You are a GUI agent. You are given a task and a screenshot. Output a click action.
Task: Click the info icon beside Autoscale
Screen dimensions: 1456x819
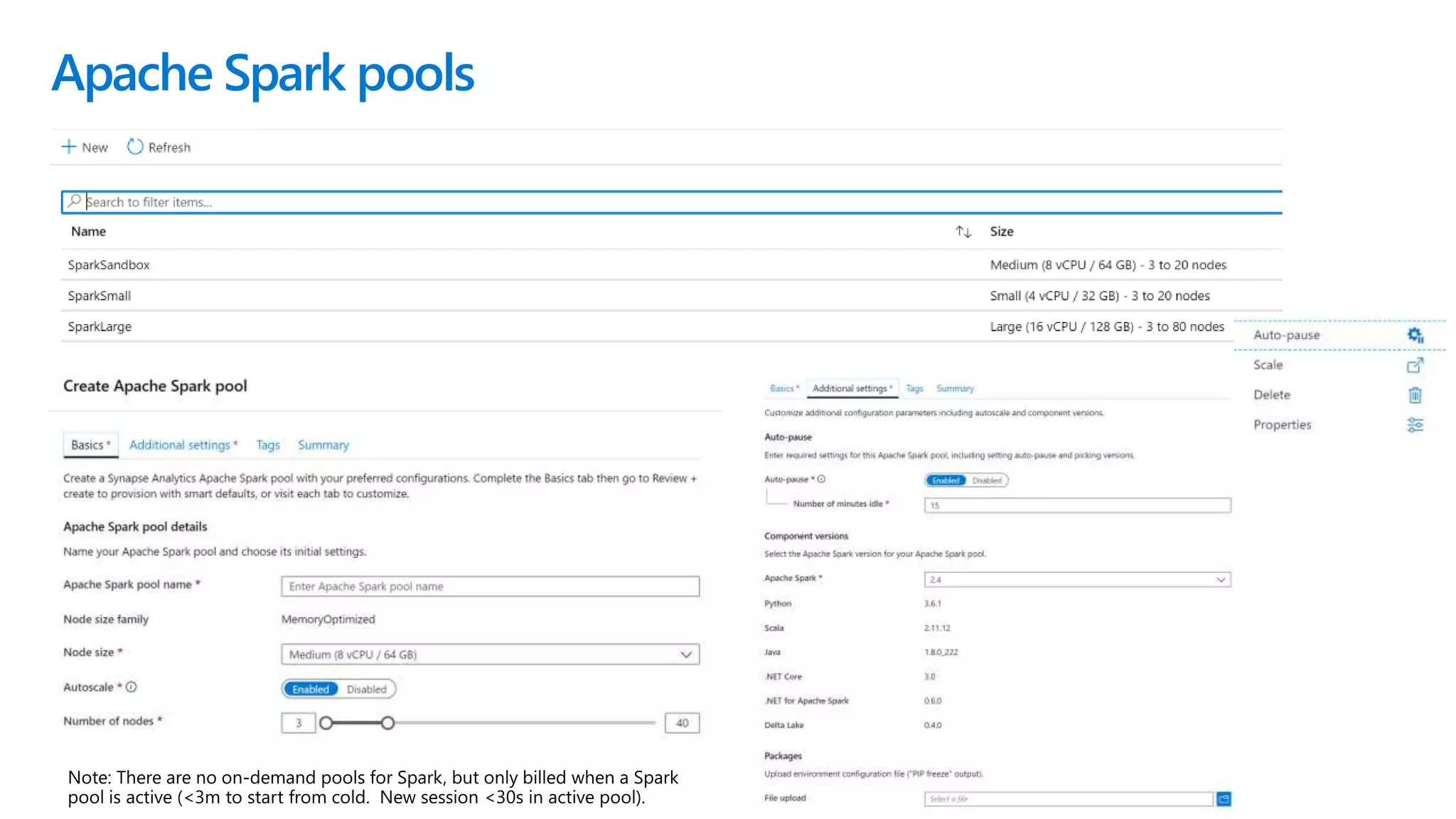click(132, 687)
